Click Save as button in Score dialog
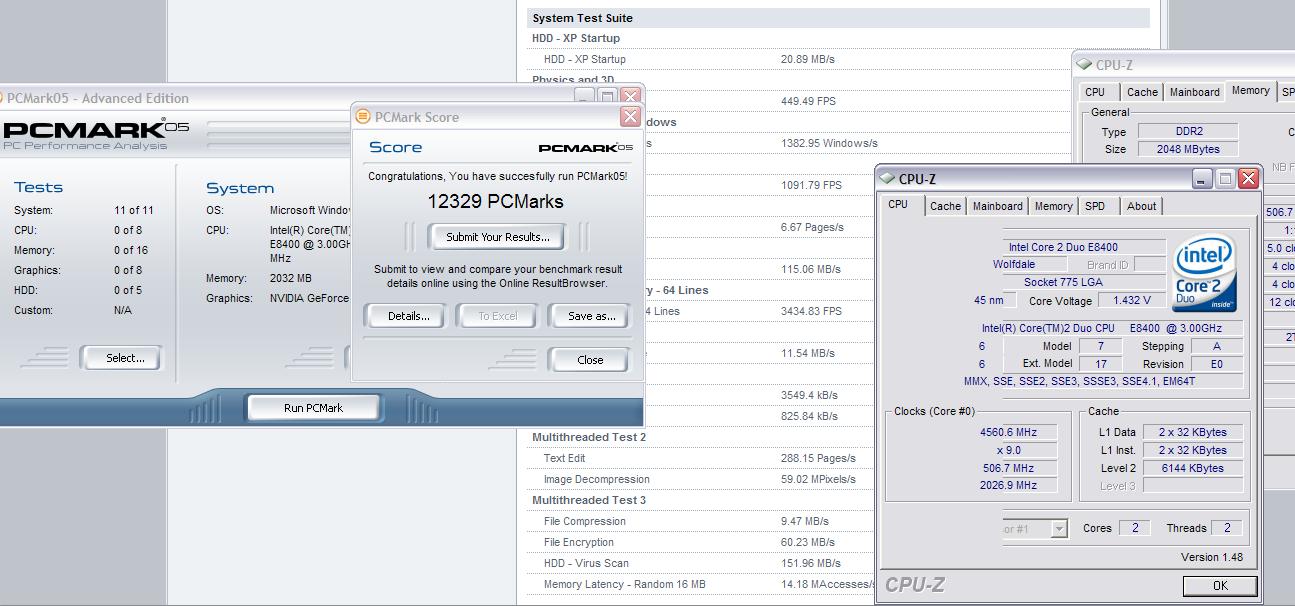 (x=591, y=316)
